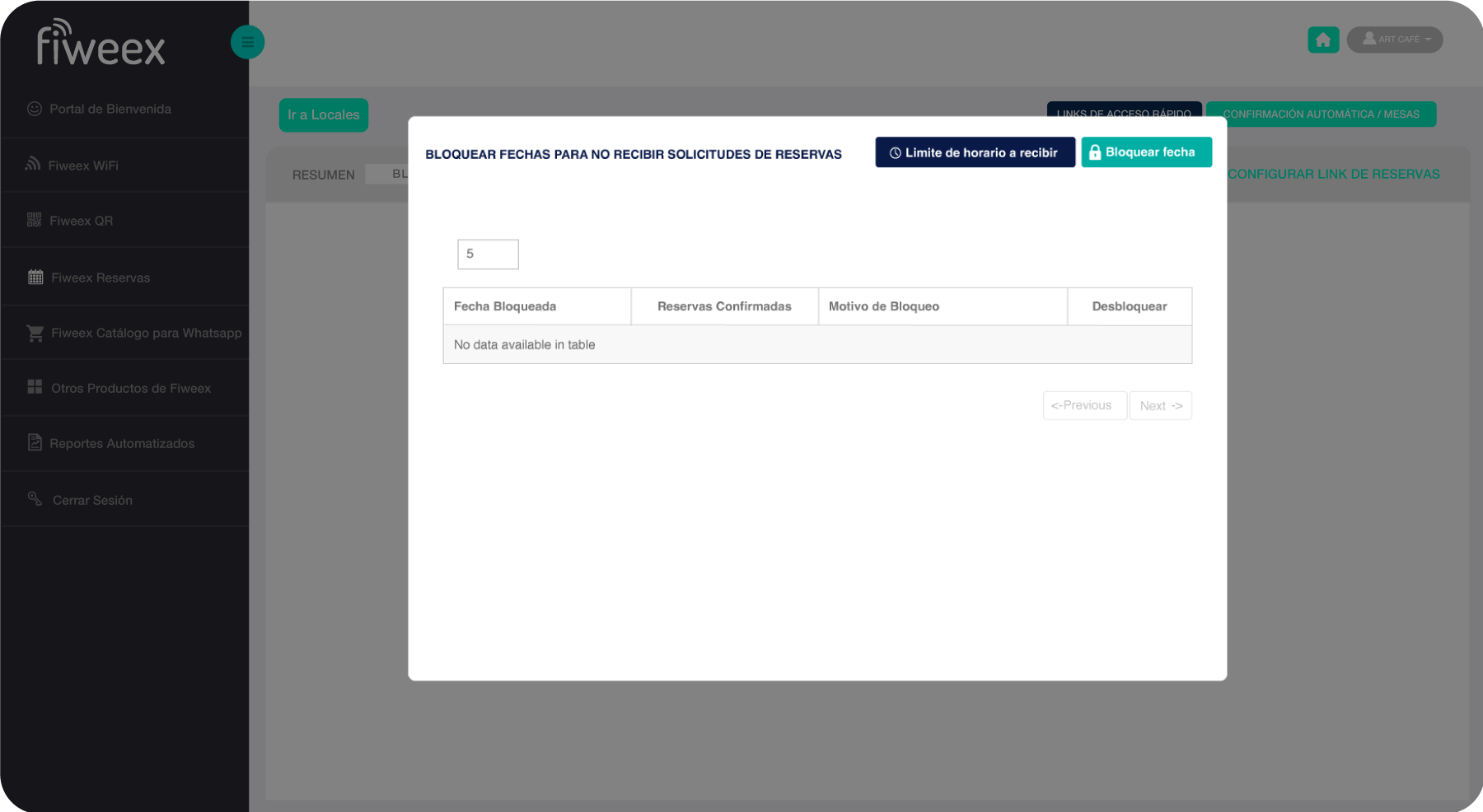The height and width of the screenshot is (812, 1483).
Task: Sort by Fecha Bloqueada column header
Action: tap(536, 306)
